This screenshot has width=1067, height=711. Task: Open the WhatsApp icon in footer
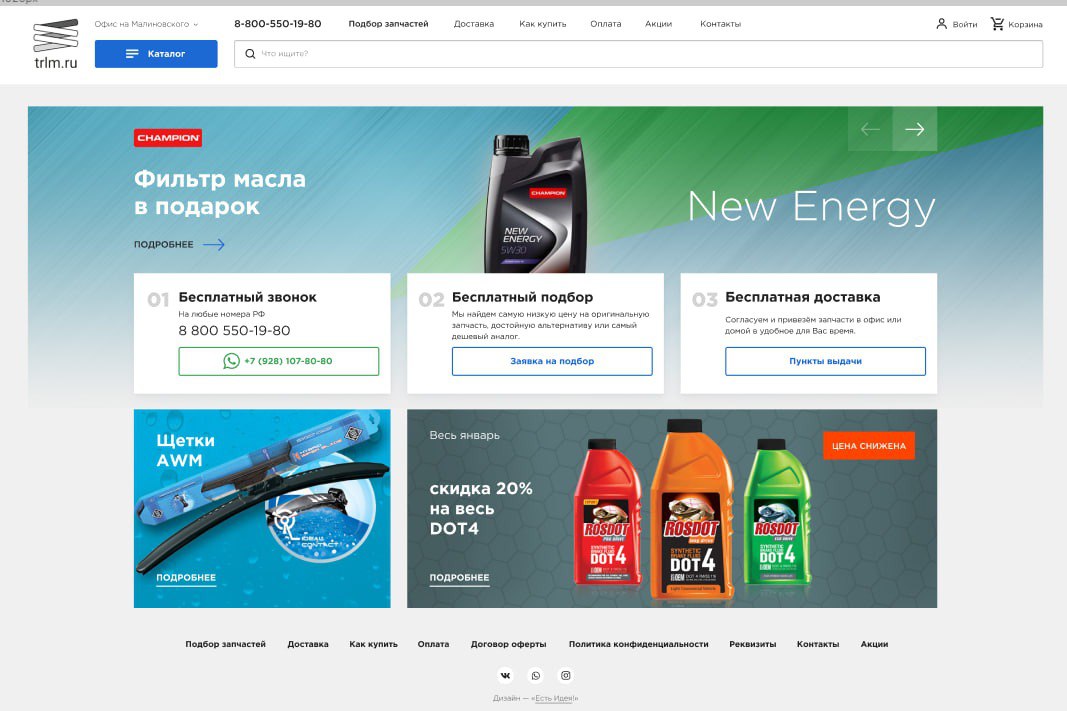click(536, 676)
